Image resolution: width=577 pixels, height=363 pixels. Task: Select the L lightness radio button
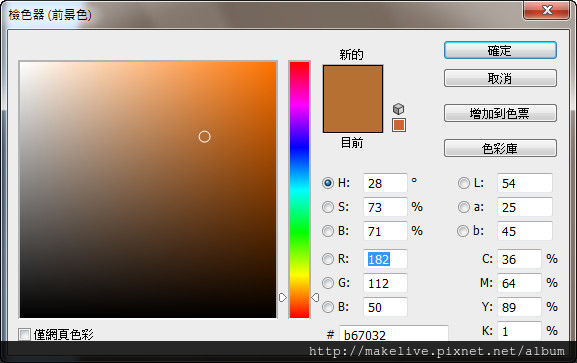[463, 183]
